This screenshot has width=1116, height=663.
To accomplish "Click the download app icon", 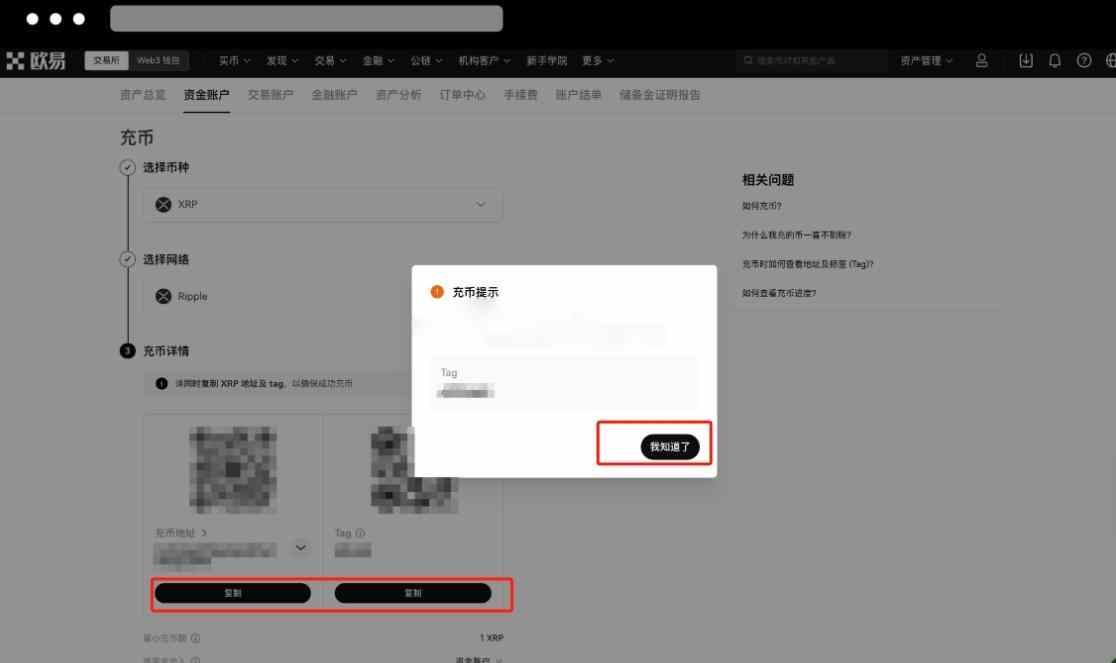I will [1026, 60].
